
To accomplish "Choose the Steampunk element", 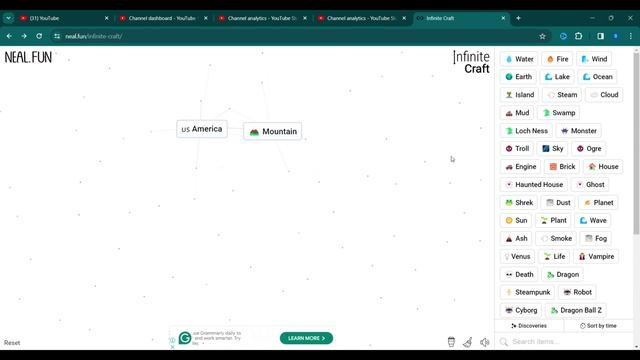I will (527, 292).
